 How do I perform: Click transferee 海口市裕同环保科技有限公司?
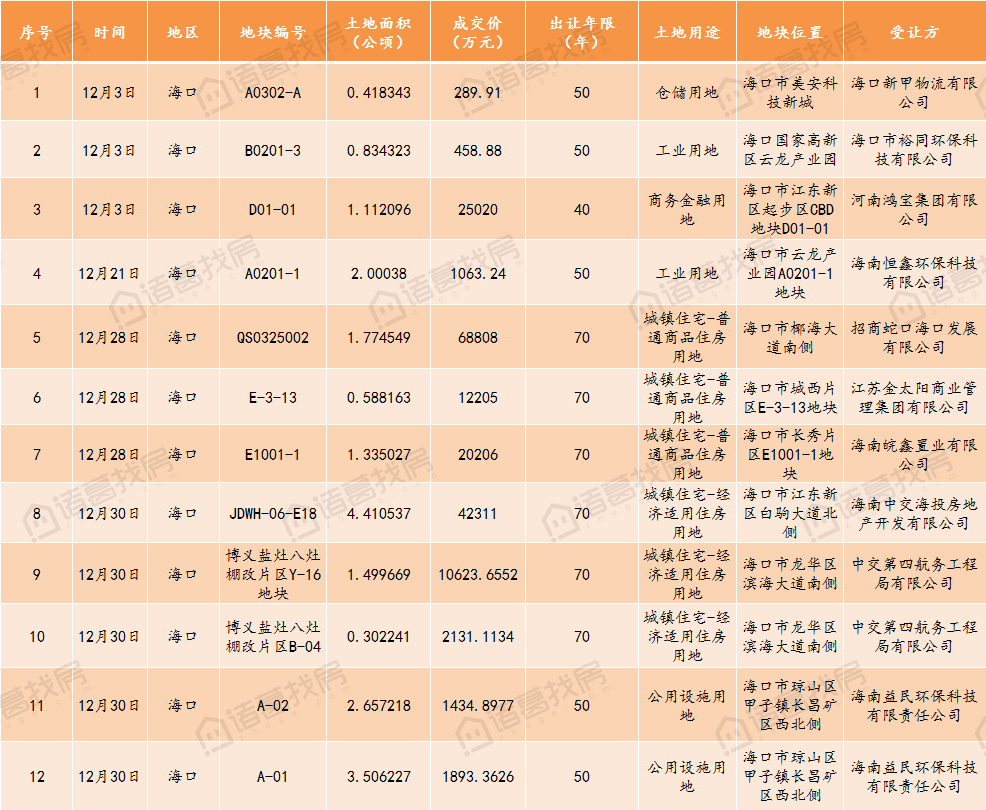pos(914,150)
